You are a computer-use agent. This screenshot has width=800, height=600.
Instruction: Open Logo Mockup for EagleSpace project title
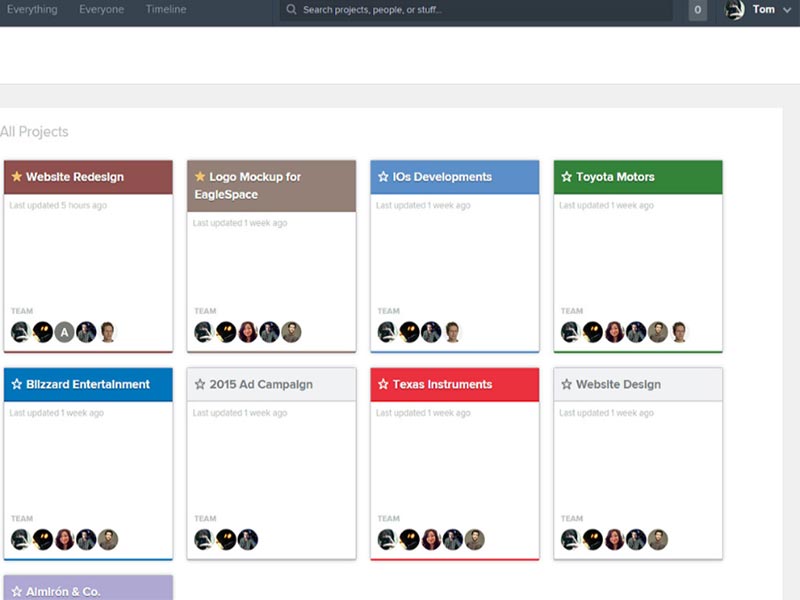tap(247, 185)
